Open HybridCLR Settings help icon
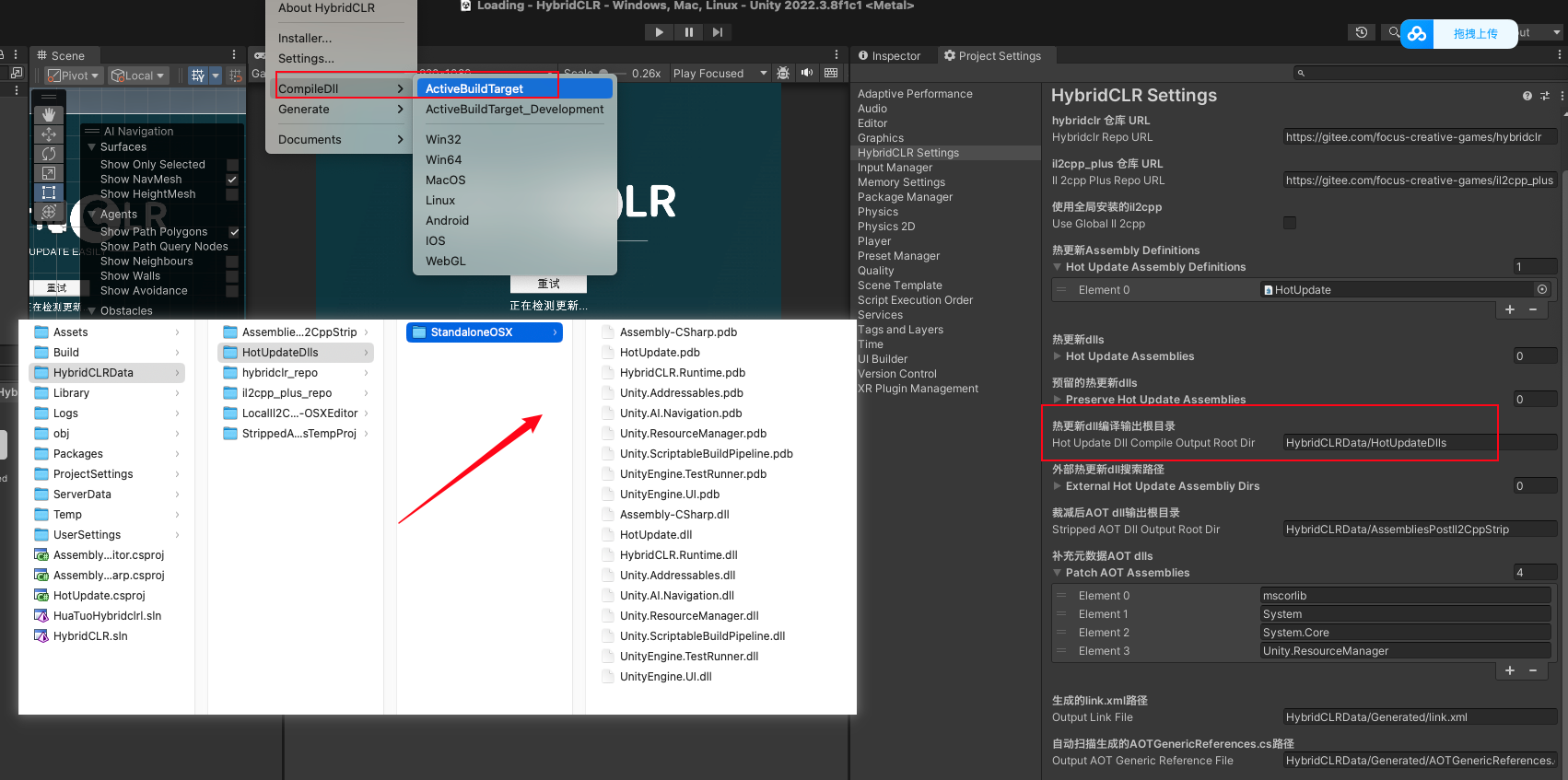Screen dimensions: 1568x780 point(1527,96)
